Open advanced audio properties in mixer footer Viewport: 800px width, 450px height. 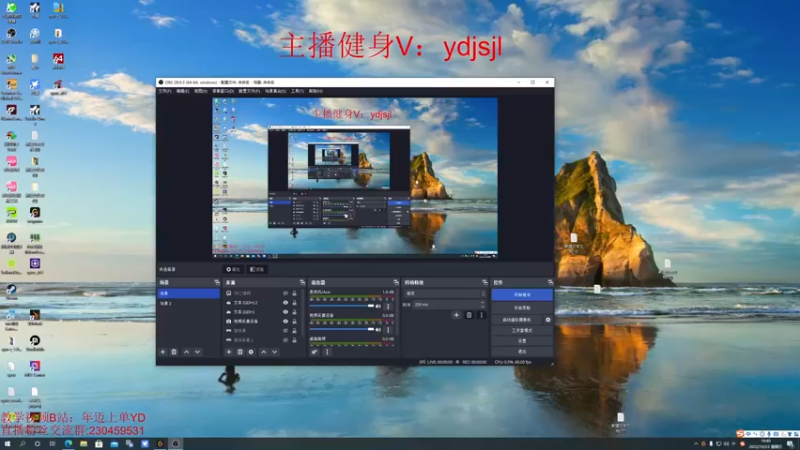click(x=314, y=352)
